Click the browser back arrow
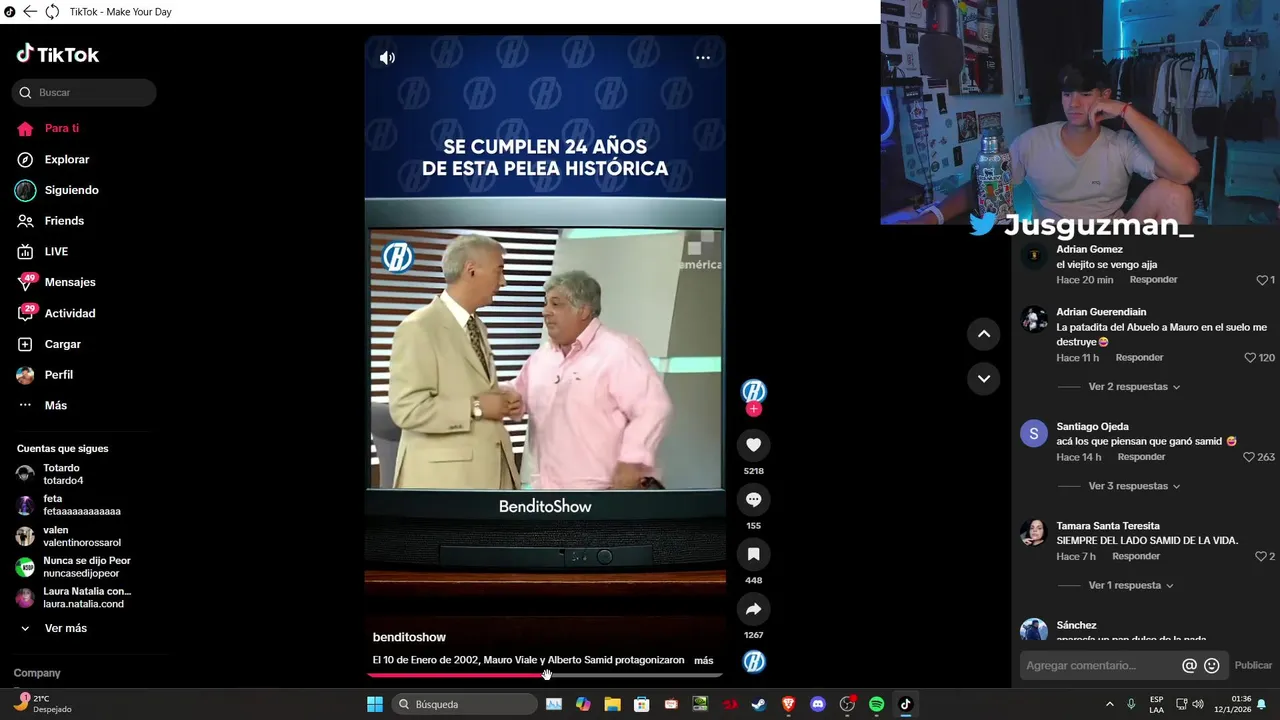 (30, 12)
